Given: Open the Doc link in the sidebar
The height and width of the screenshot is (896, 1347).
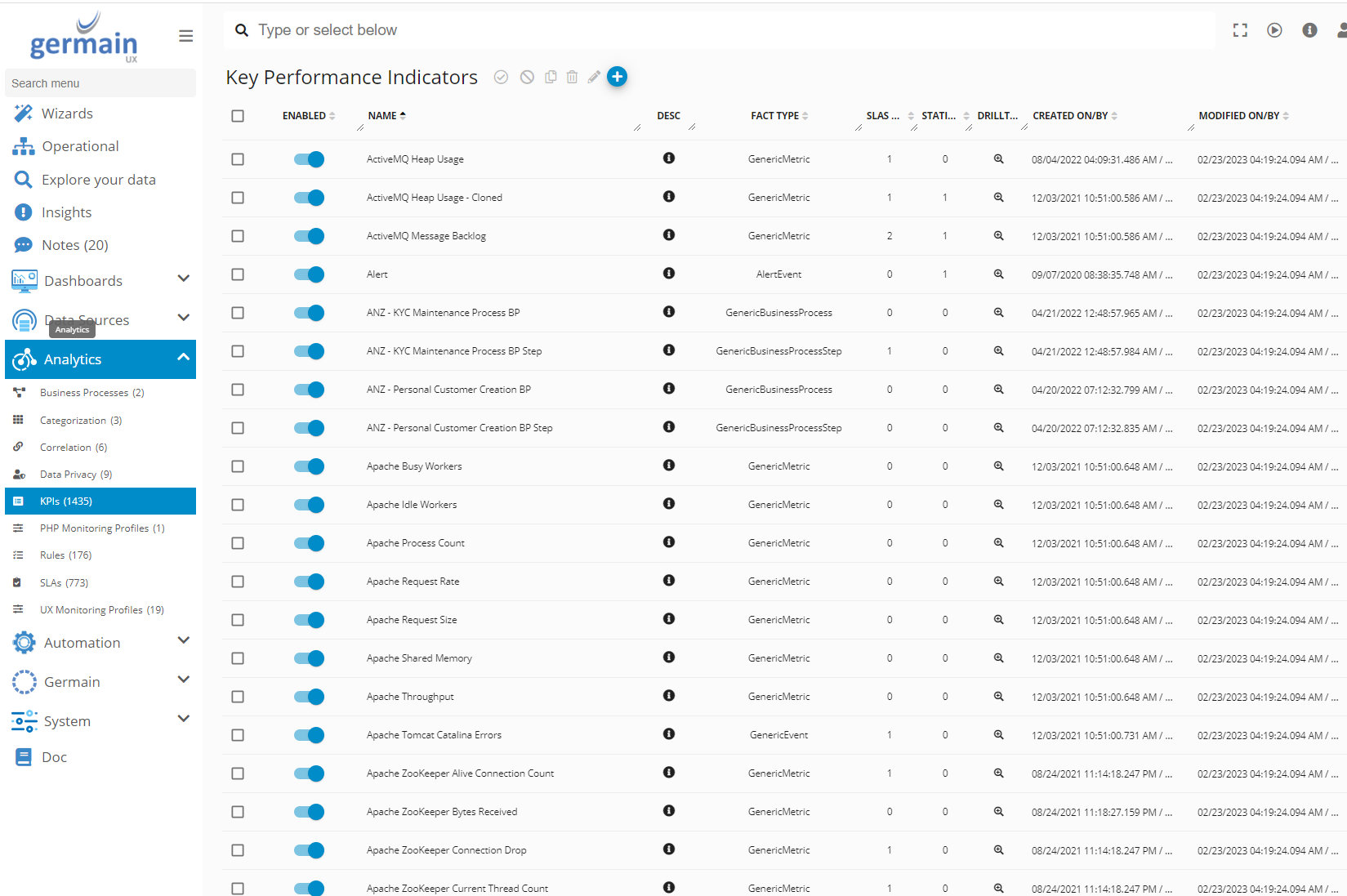Looking at the screenshot, I should pos(54,757).
